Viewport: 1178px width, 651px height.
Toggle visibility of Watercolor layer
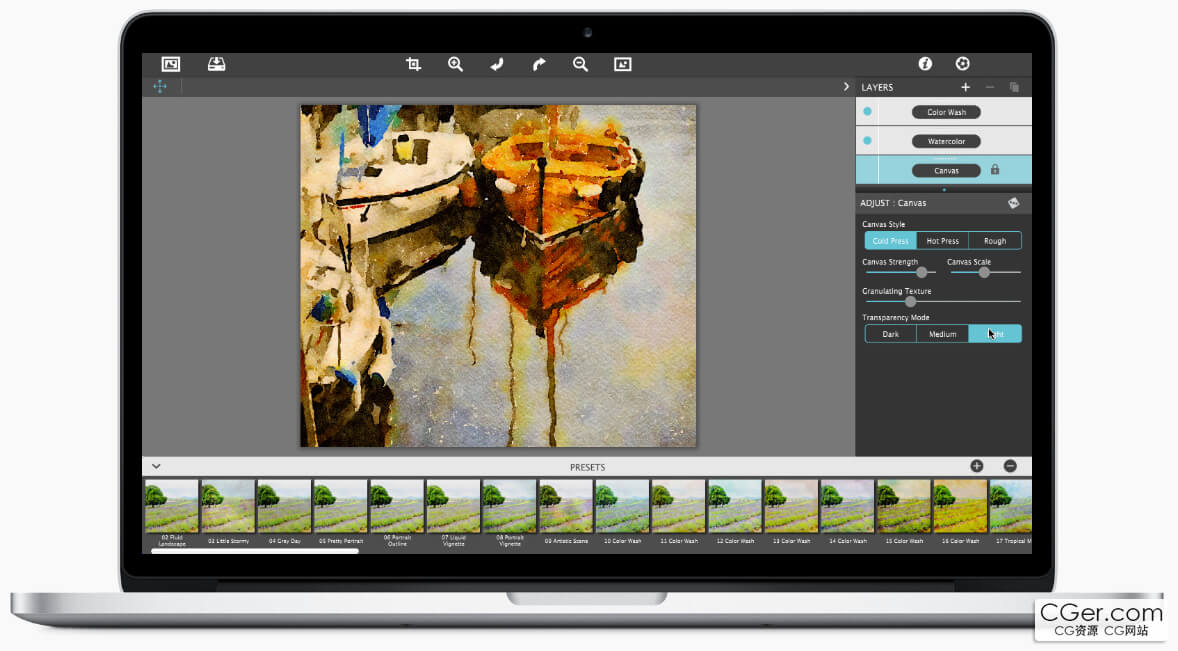(867, 141)
